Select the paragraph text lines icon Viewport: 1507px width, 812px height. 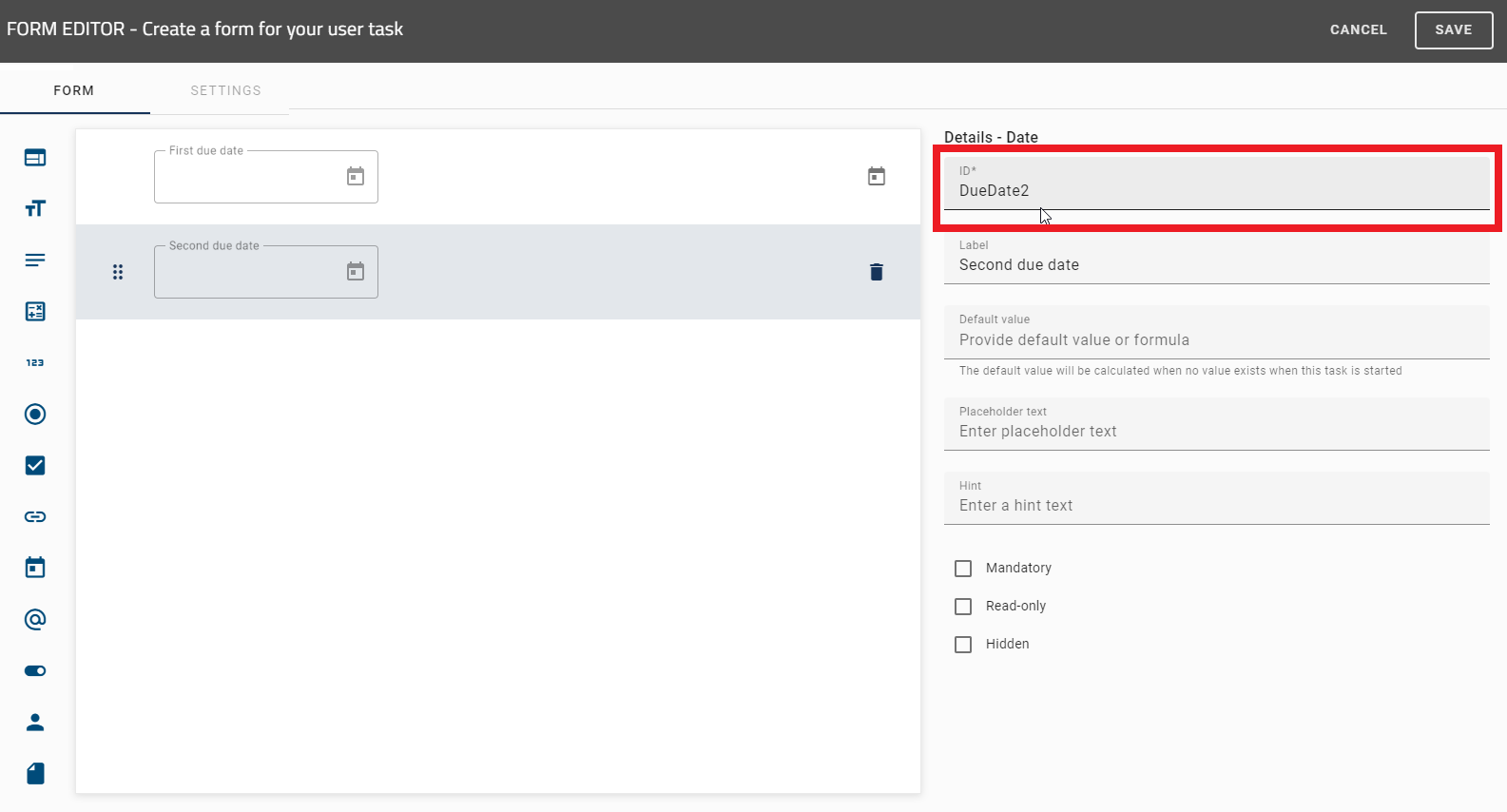tap(35, 261)
